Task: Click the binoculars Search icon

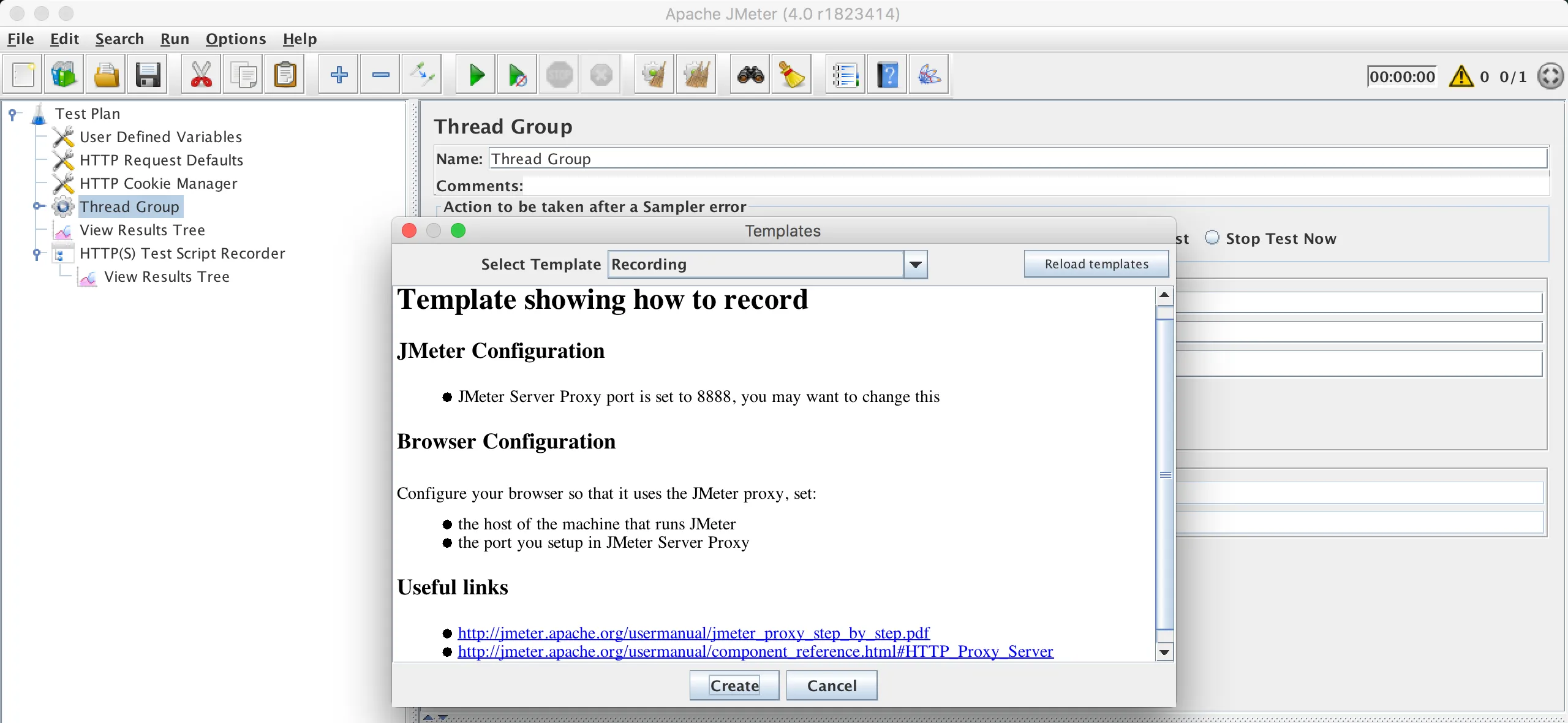Action: pyautogui.click(x=750, y=75)
